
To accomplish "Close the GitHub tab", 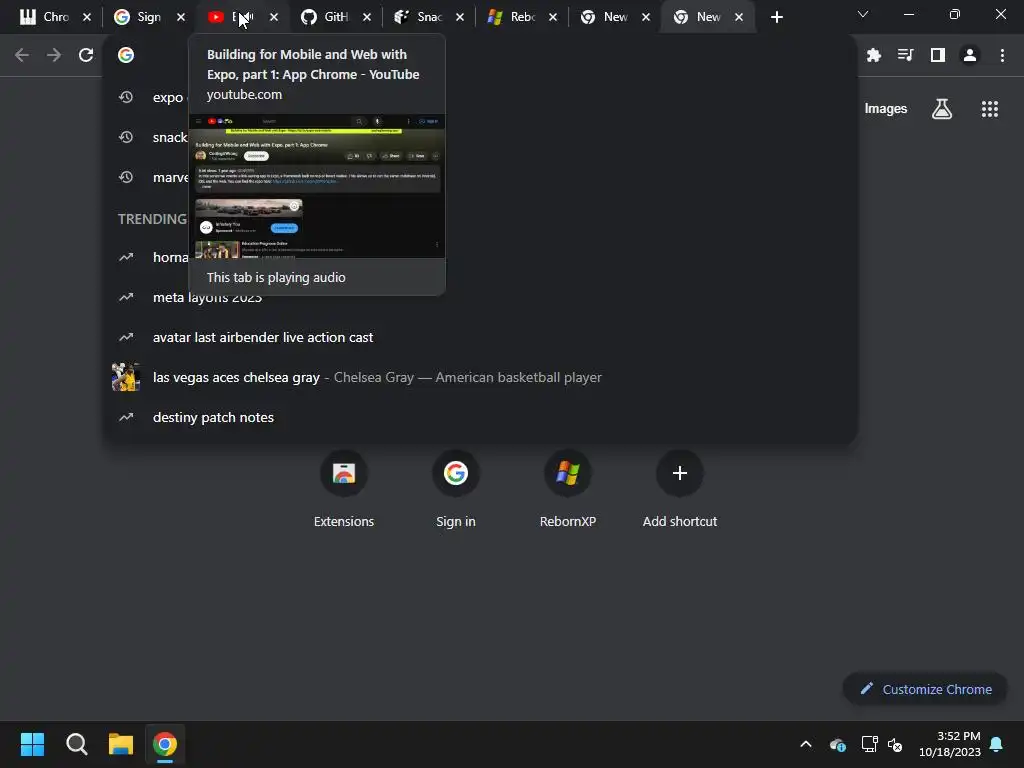I will click(x=367, y=18).
